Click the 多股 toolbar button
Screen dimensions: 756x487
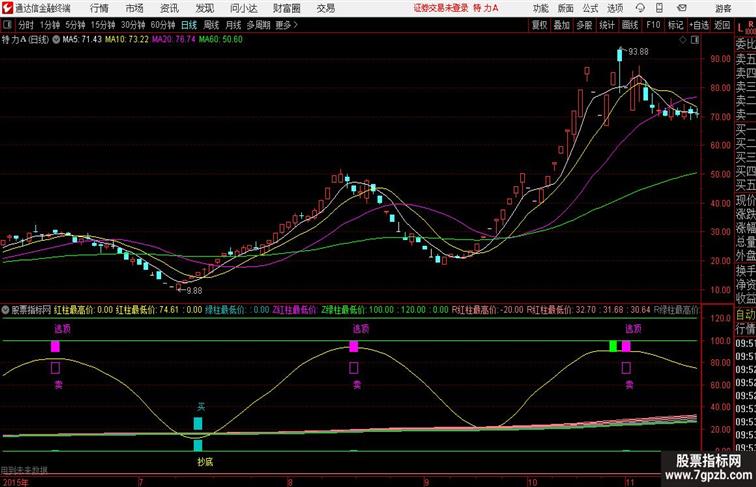point(584,25)
